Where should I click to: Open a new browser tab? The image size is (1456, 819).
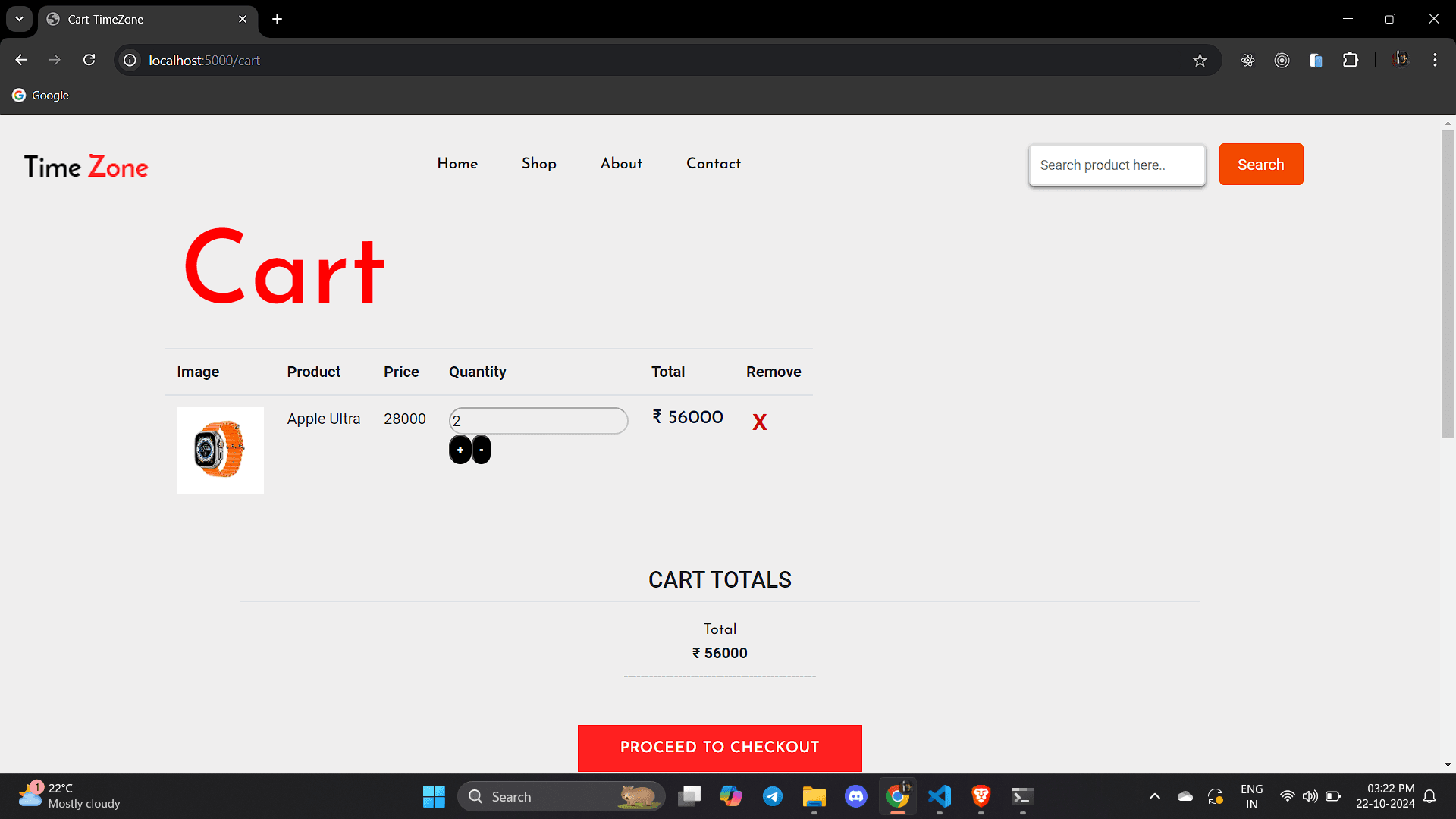pos(278,19)
